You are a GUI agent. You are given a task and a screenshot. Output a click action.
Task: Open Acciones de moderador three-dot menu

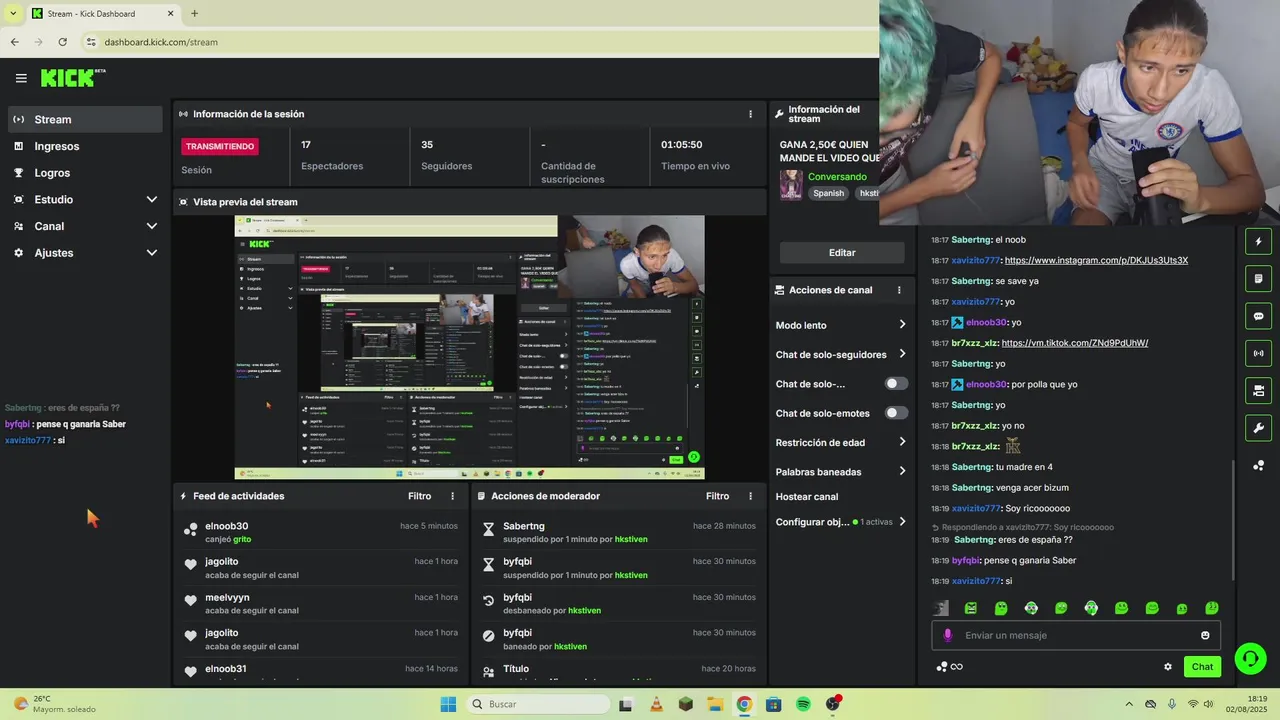(x=750, y=496)
